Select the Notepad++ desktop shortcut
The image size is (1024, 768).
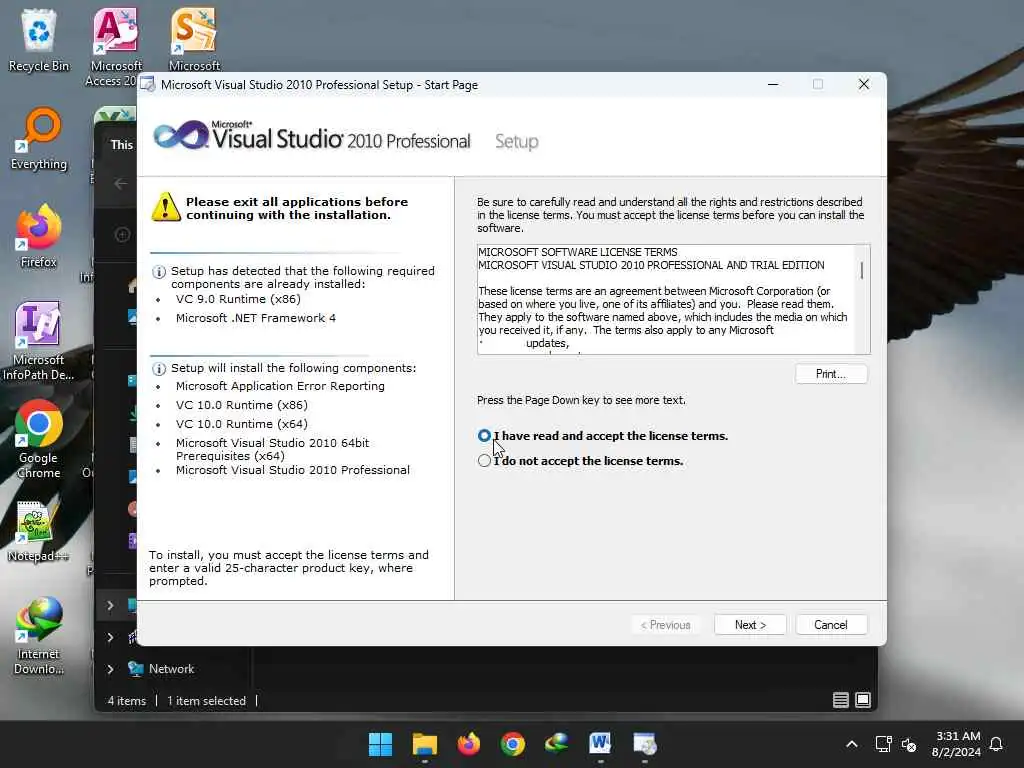pyautogui.click(x=39, y=530)
